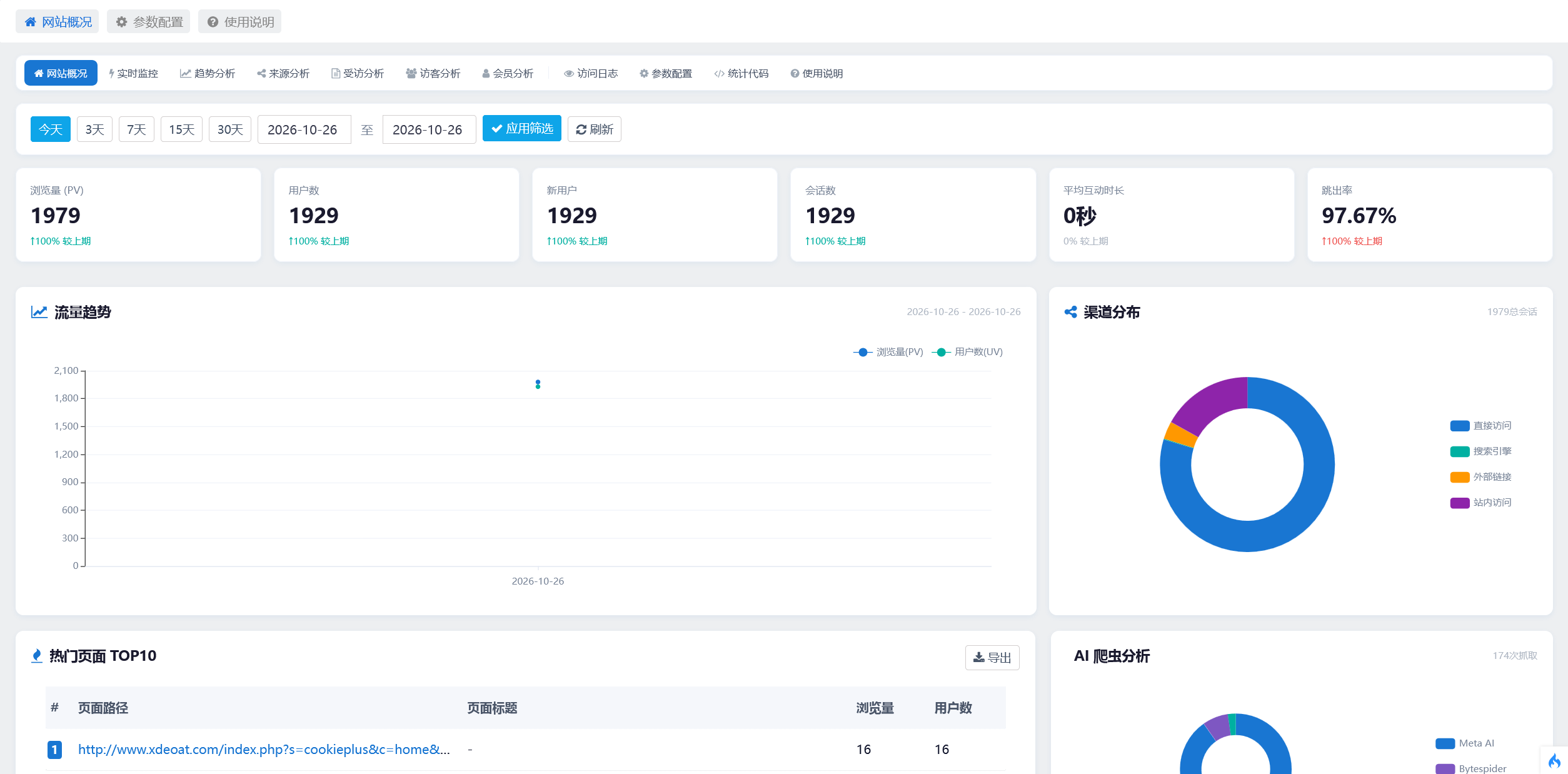Click the data point on 2026-10-26
The width and height of the screenshot is (1568, 774).
click(538, 384)
